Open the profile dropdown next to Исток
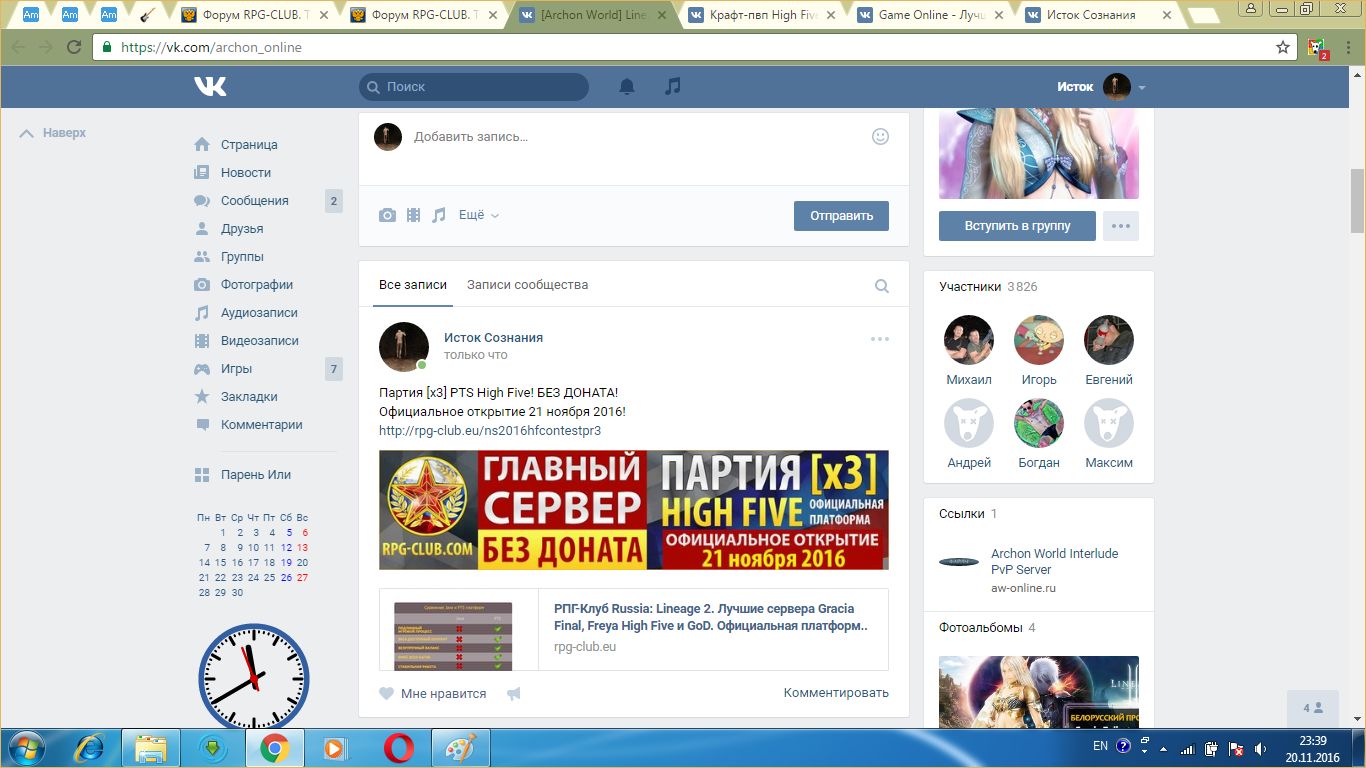This screenshot has width=1366, height=768. (x=1142, y=87)
